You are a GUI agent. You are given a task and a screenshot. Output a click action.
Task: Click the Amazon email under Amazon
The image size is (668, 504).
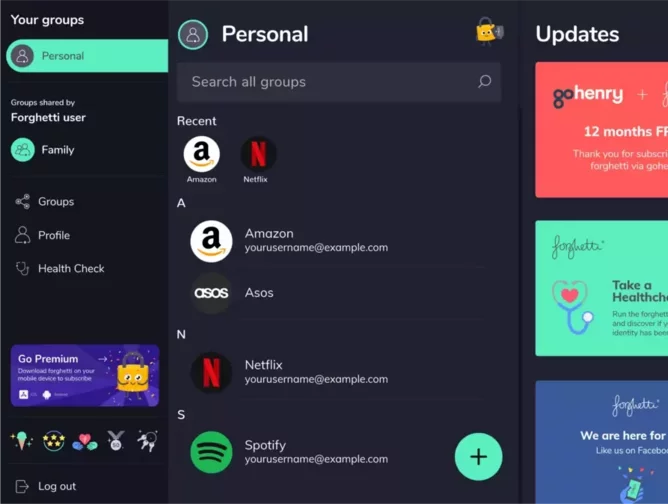point(316,248)
